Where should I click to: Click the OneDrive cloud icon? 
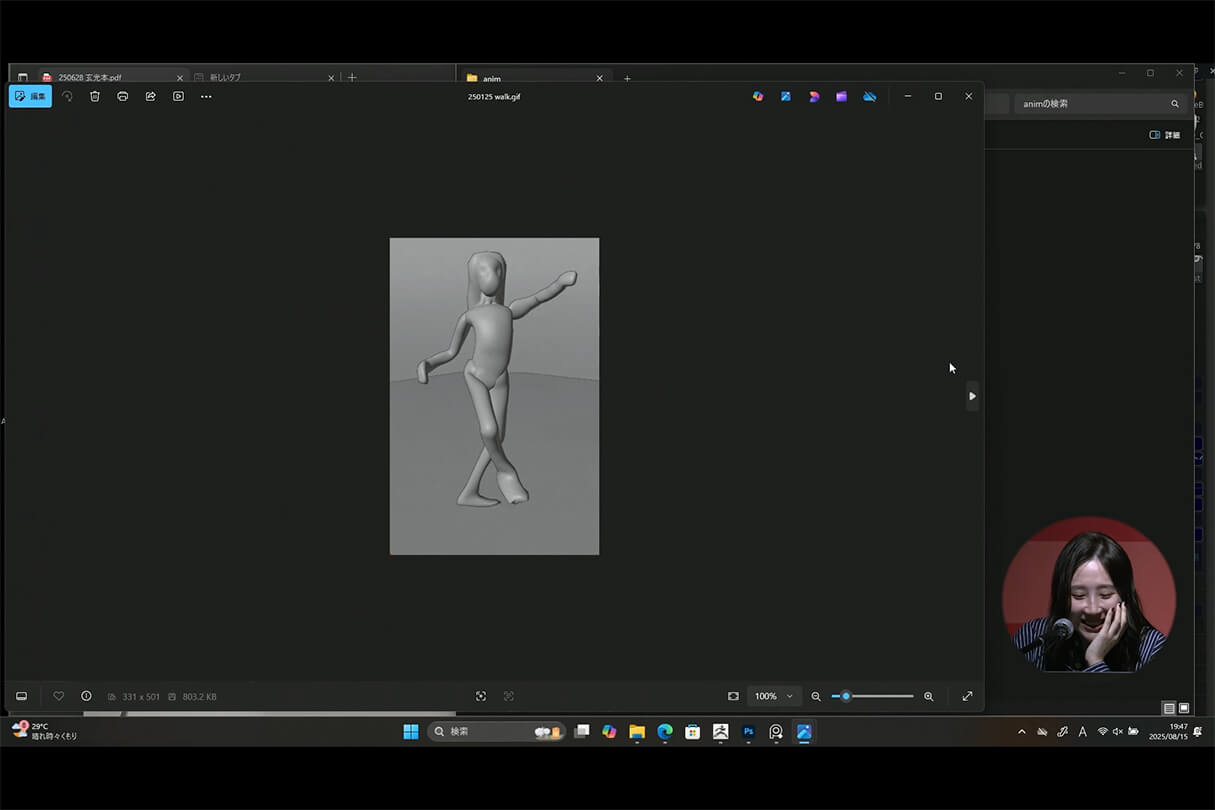pos(870,96)
